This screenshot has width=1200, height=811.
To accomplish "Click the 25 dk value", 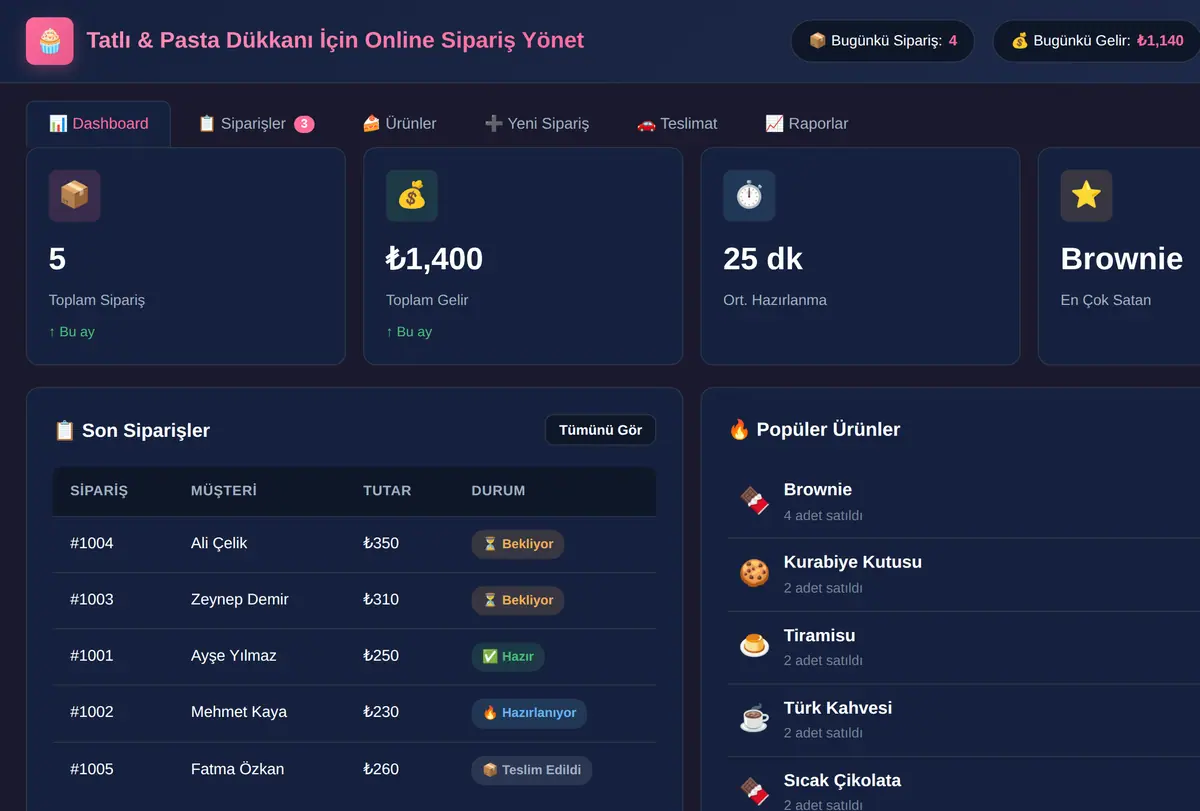I will 763,259.
